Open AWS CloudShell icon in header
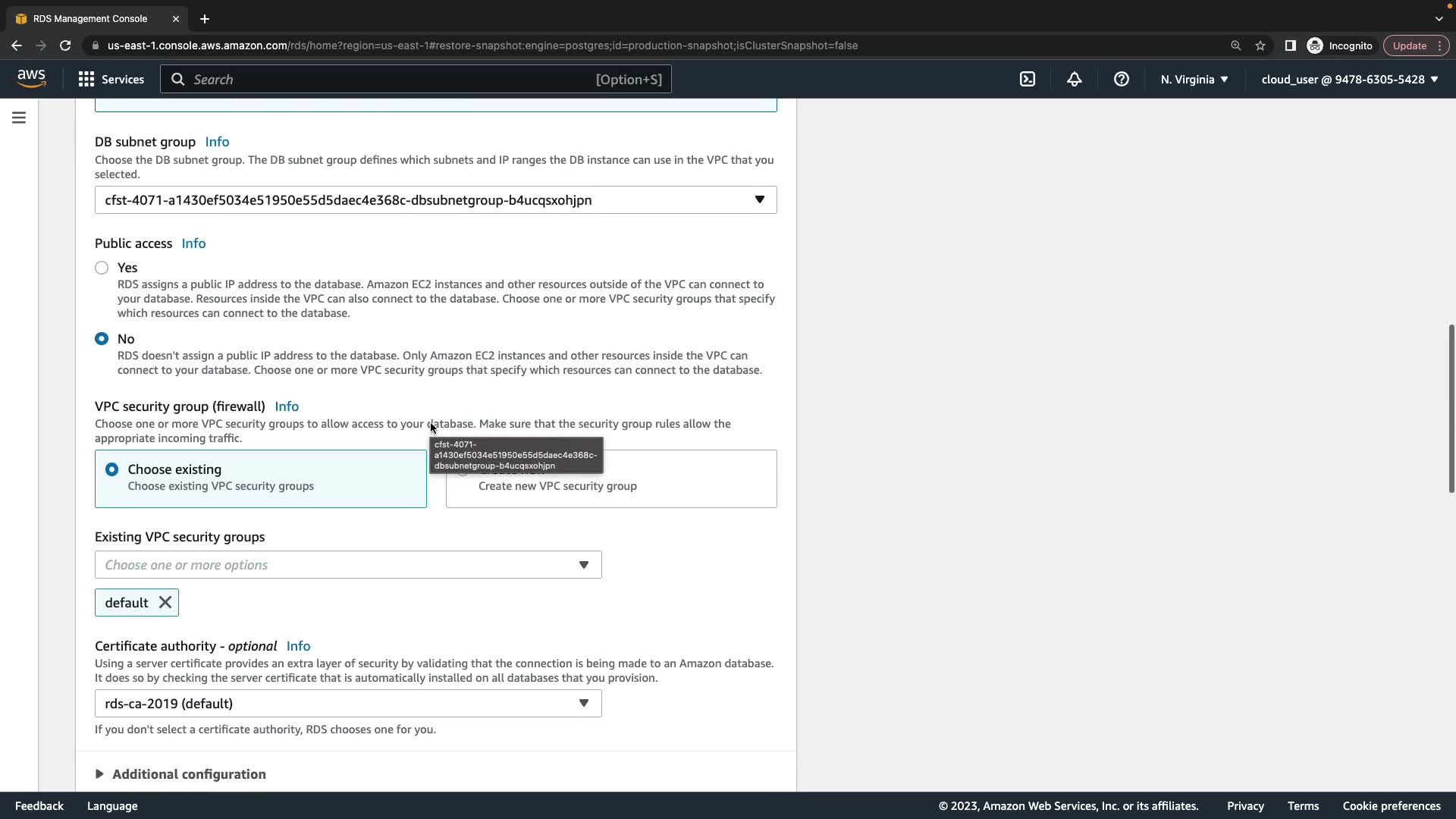This screenshot has width=1456, height=819. (x=1028, y=79)
